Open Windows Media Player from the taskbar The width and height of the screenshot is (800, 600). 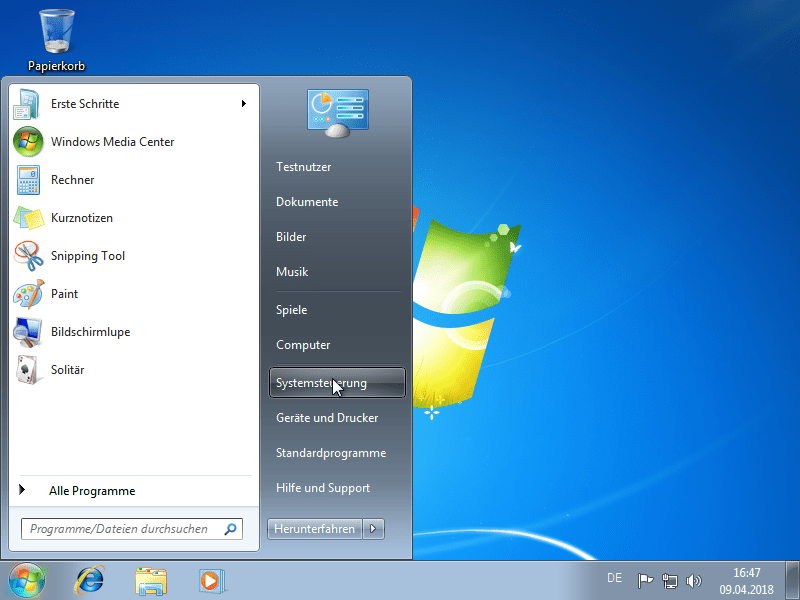coord(212,580)
